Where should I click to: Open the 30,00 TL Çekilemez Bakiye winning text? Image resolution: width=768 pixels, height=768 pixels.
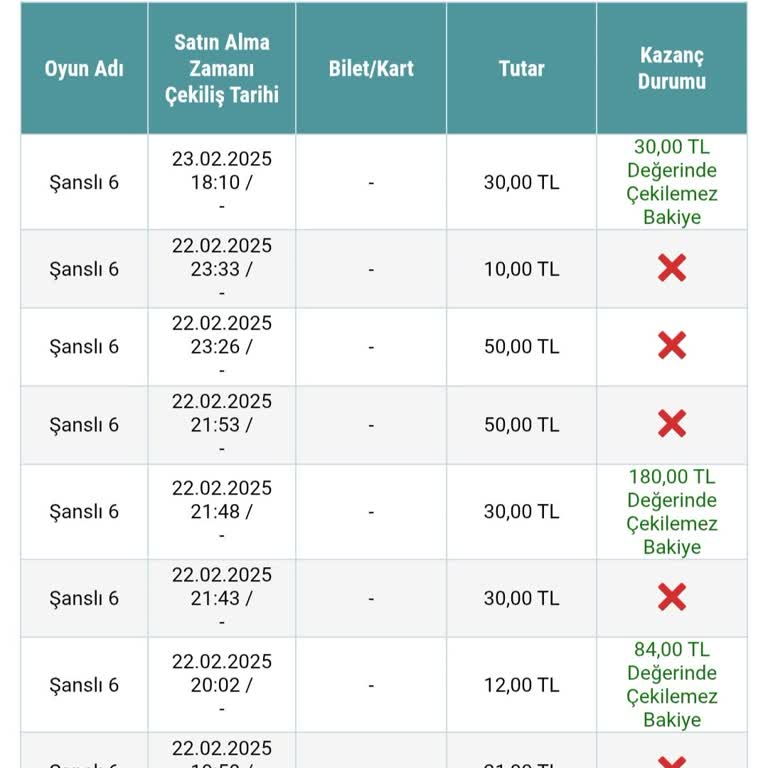click(x=672, y=182)
